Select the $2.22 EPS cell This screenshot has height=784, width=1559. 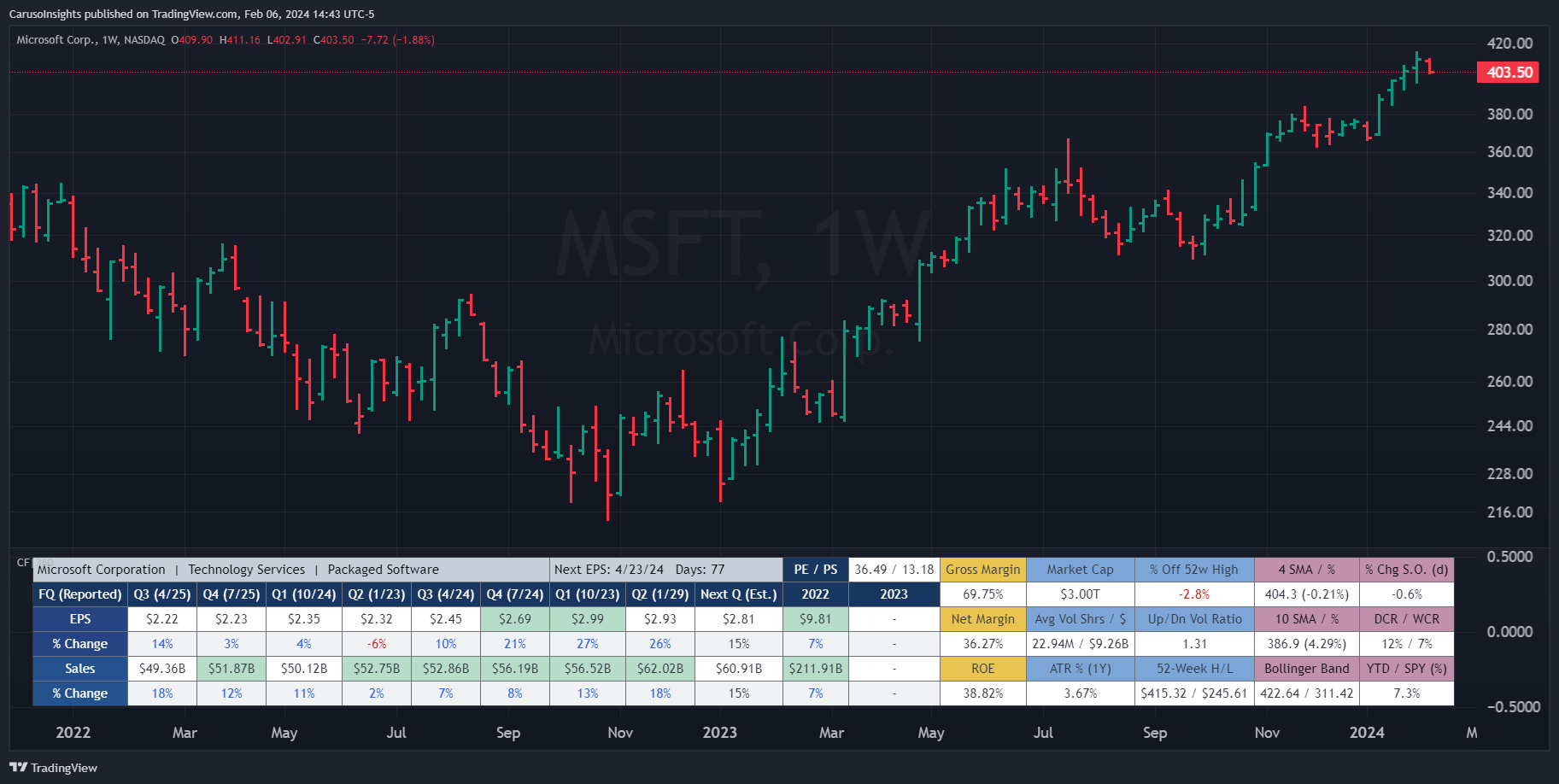pos(162,619)
